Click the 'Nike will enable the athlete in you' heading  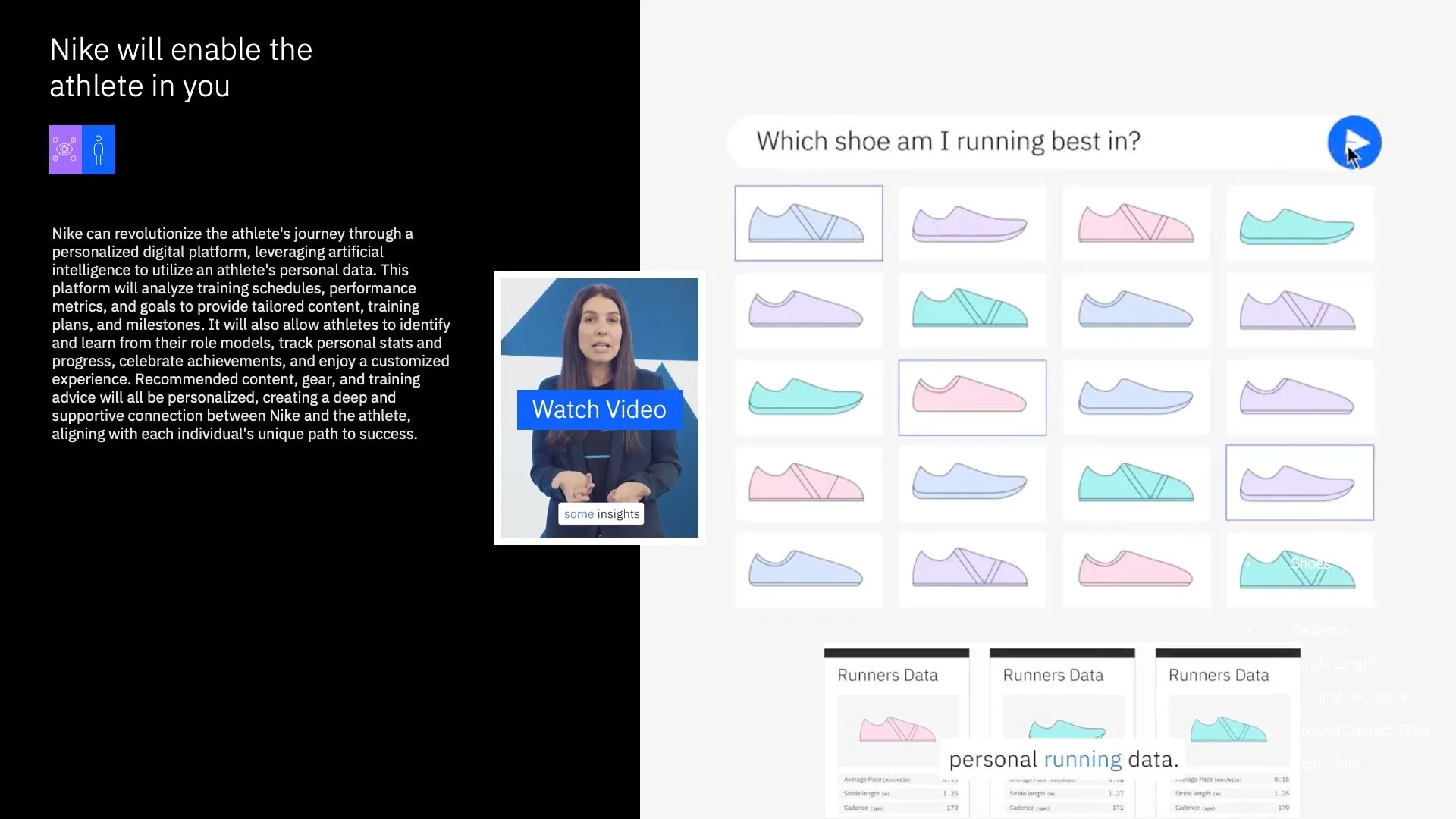click(x=180, y=67)
